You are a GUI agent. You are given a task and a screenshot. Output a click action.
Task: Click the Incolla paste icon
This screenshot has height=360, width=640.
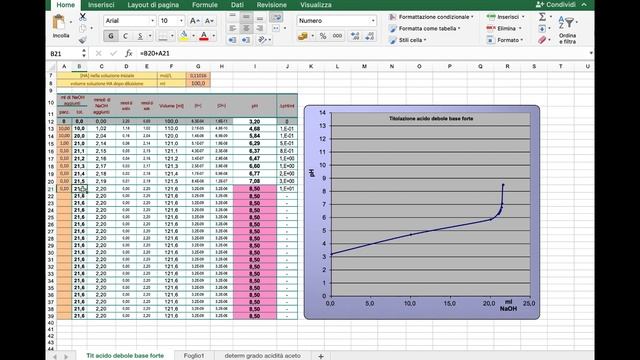pyautogui.click(x=59, y=23)
